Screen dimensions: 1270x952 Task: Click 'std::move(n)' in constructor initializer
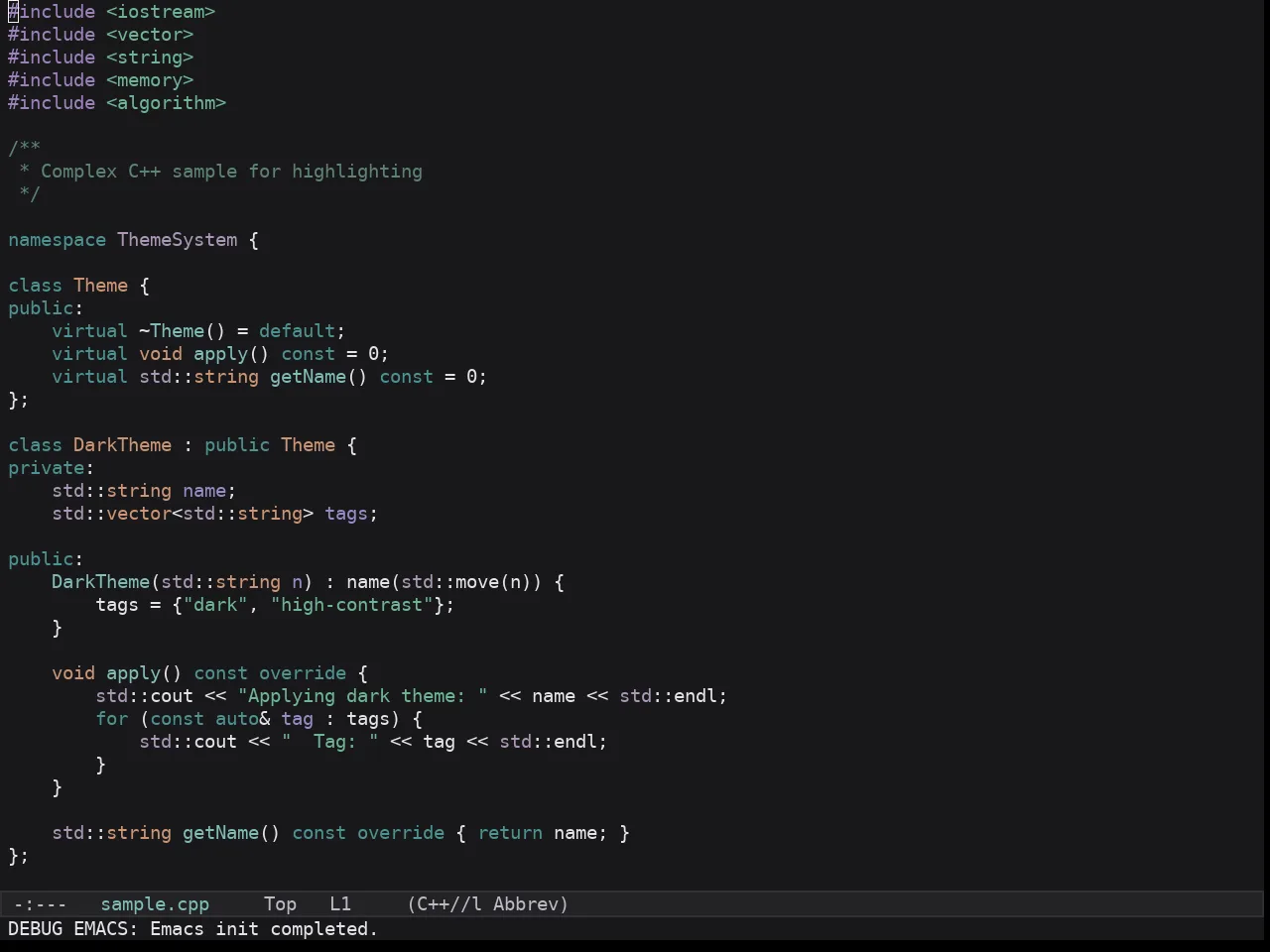coord(466,582)
